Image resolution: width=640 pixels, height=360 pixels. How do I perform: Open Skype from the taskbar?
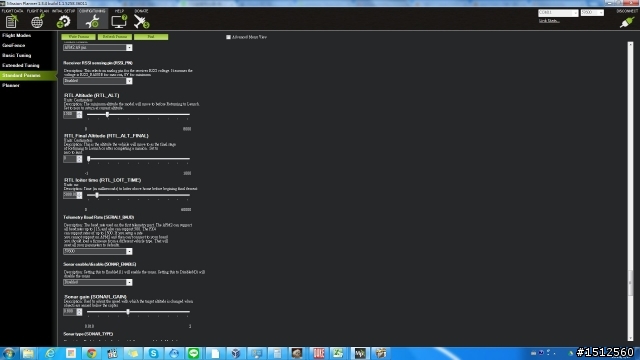tap(153, 353)
